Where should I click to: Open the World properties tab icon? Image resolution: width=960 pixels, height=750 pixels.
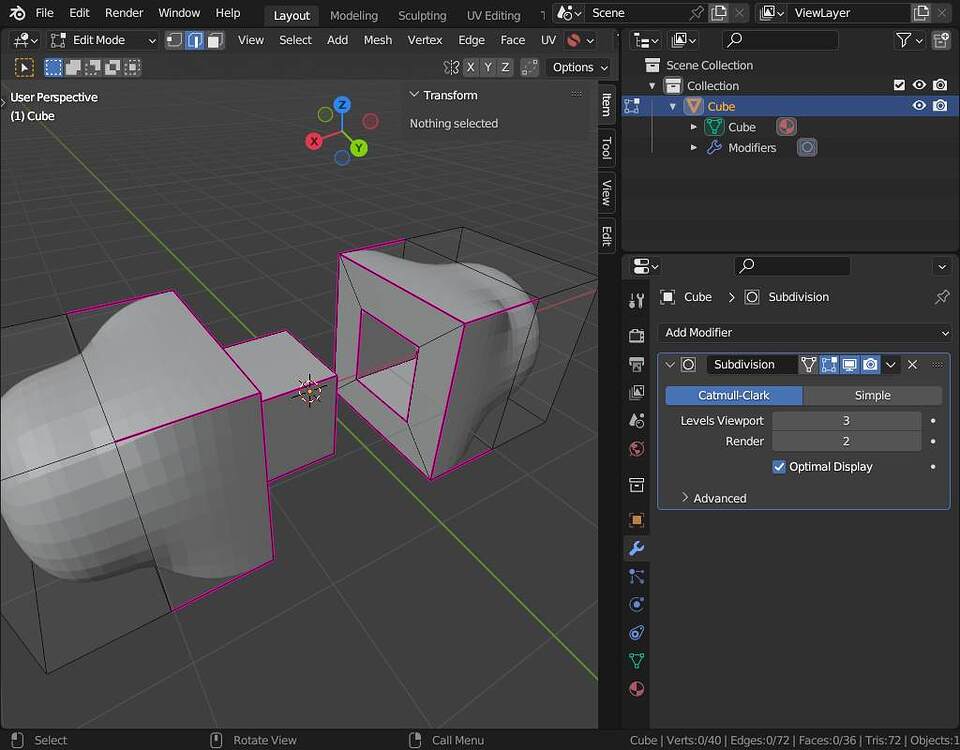(x=637, y=449)
